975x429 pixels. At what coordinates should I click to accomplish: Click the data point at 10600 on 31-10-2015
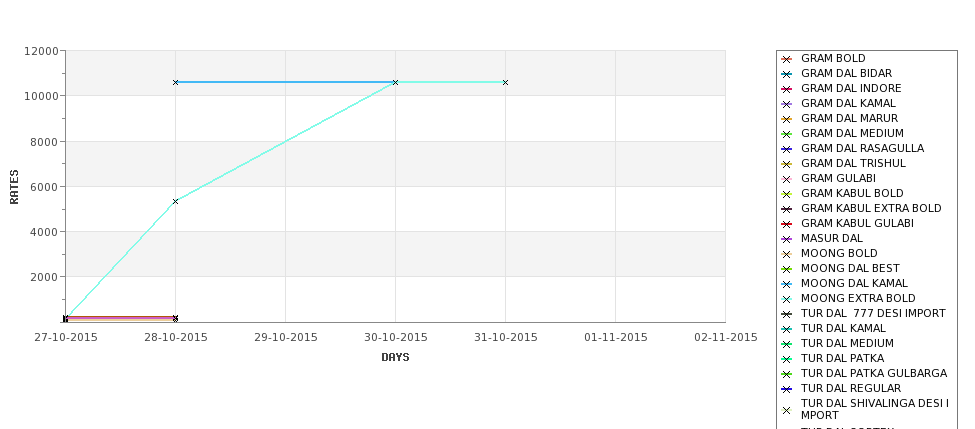pos(506,82)
